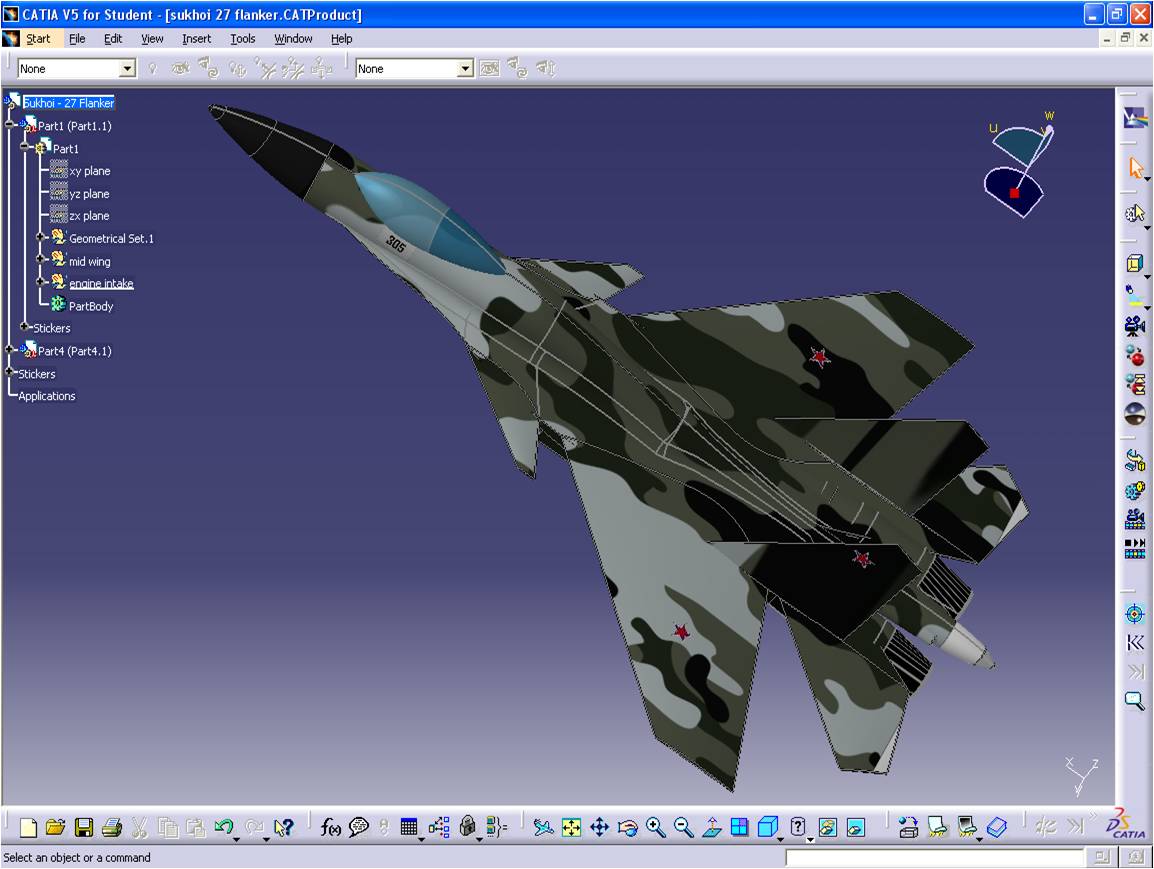Click the Create Camera icon
Viewport: 1154px width, 869px height.
pos(1135,326)
